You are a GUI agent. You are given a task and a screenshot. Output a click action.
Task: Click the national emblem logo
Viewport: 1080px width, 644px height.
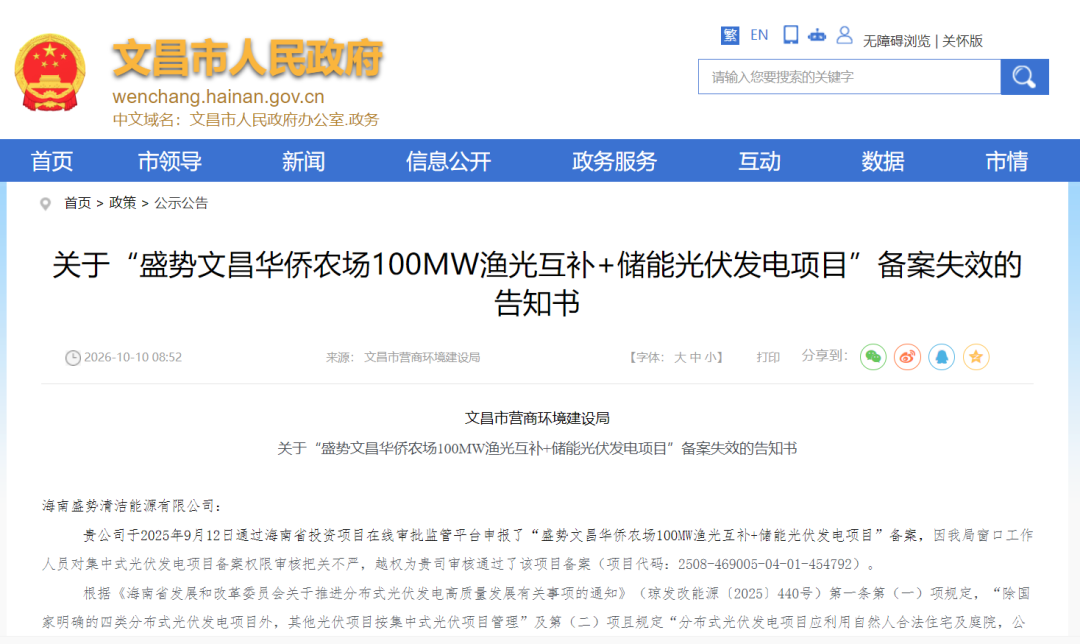pos(50,72)
